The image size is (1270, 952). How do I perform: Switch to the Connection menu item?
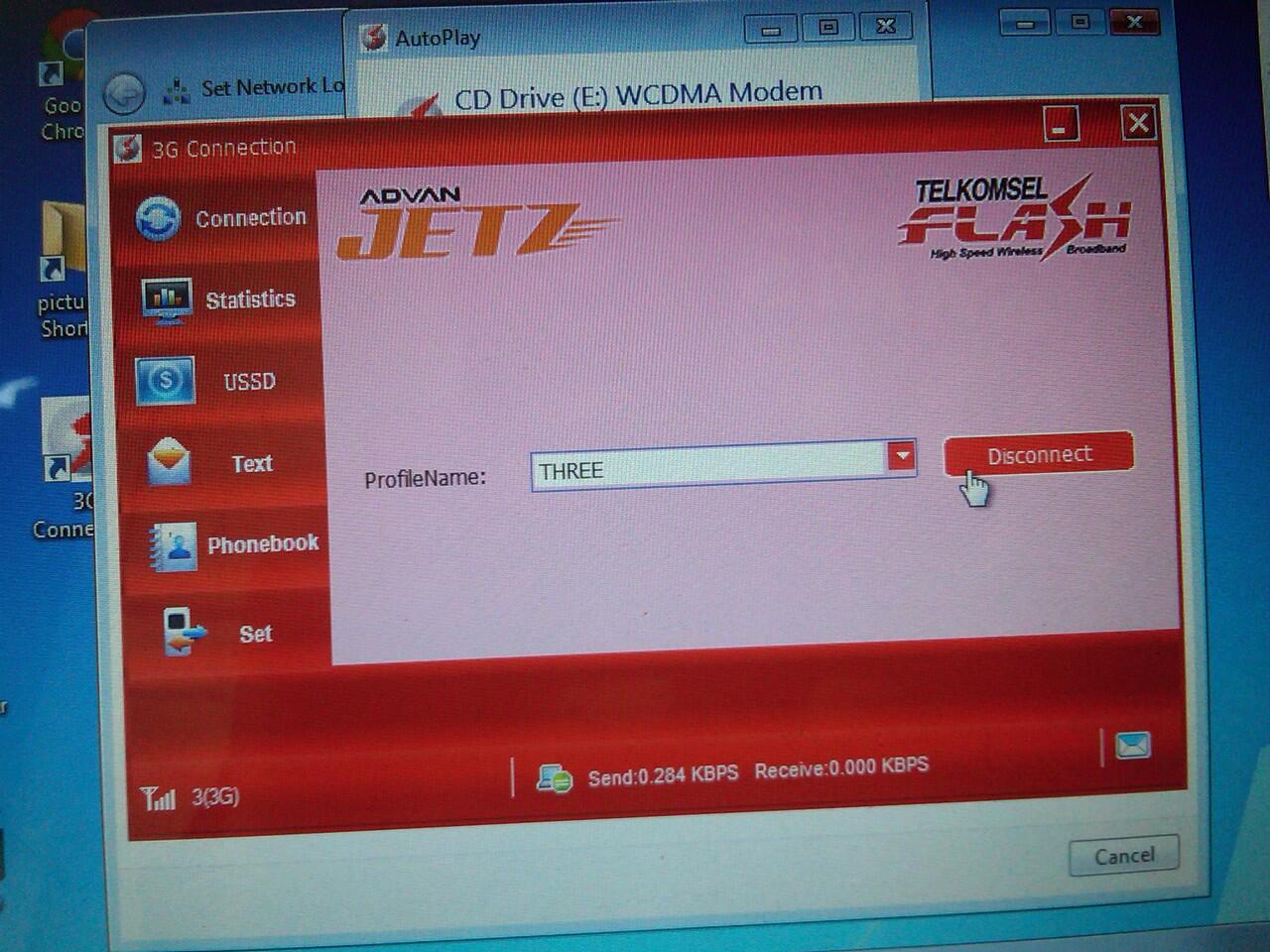point(250,217)
